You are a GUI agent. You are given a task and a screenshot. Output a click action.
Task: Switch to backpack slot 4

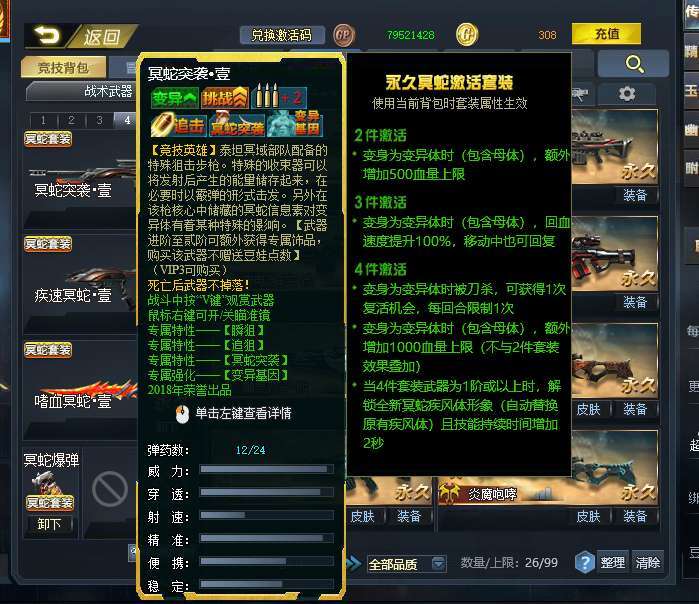point(127,120)
